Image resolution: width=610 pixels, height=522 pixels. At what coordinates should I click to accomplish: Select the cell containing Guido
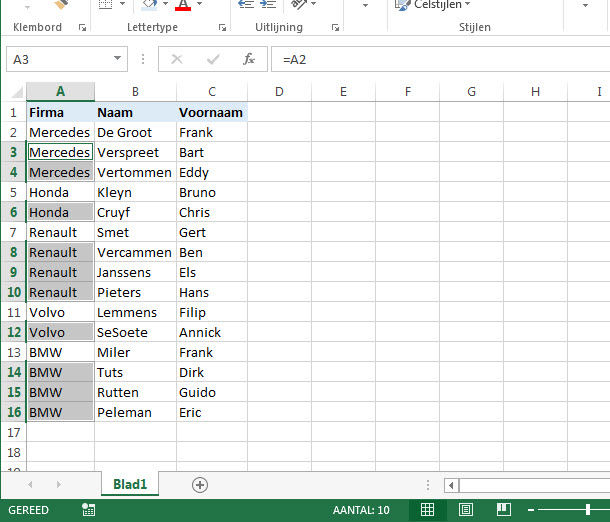click(212, 392)
